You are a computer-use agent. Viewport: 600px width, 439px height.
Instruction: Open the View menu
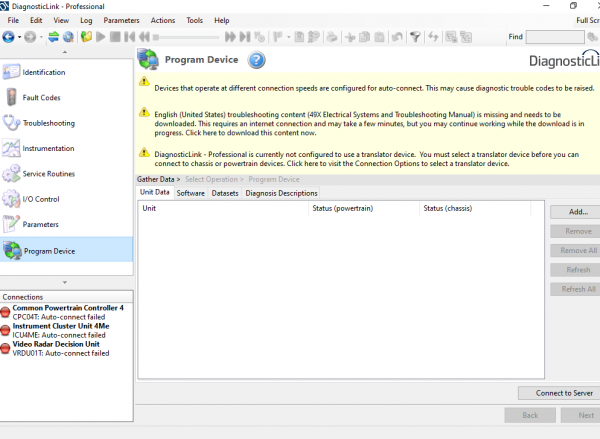tap(61, 20)
